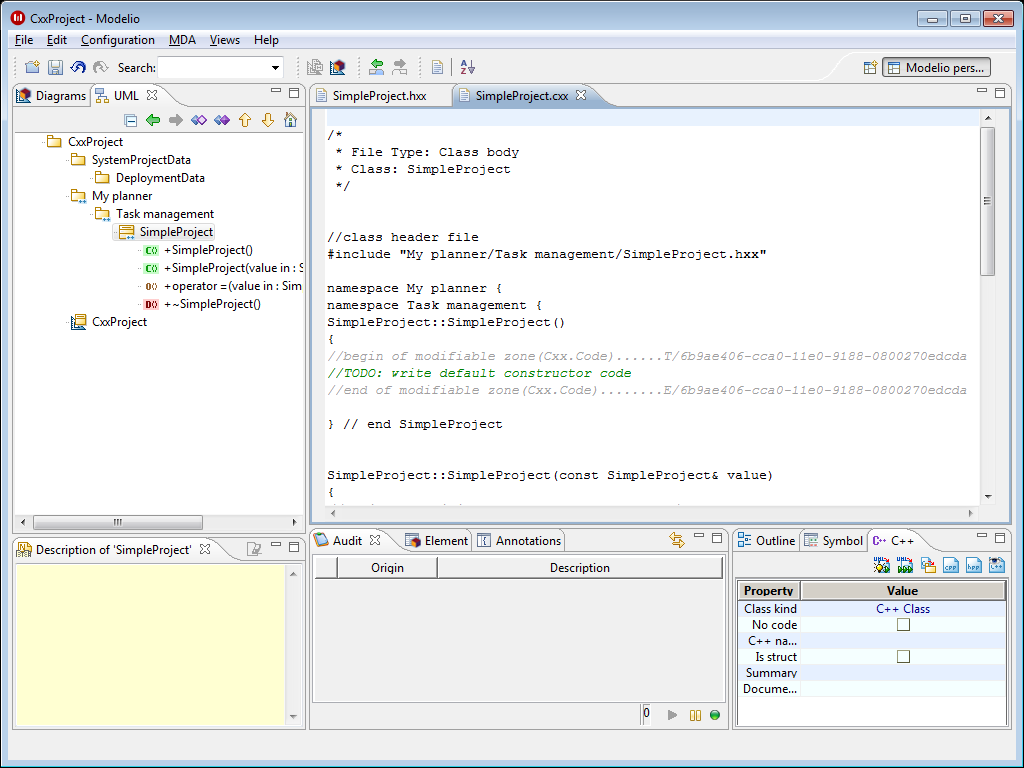This screenshot has width=1024, height=768.
Task: Click inside the Search input field
Action: point(214,67)
